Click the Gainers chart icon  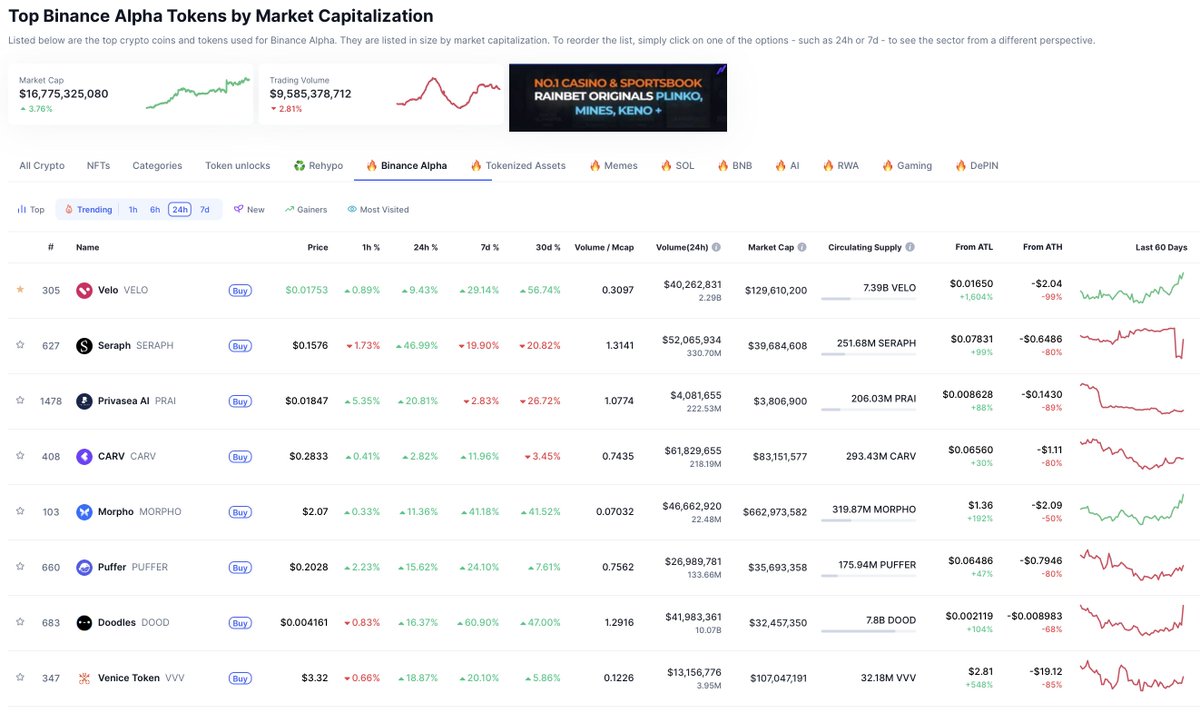click(289, 210)
